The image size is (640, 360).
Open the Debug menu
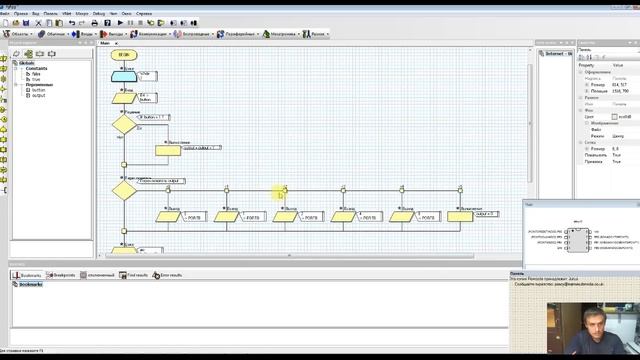click(99, 13)
